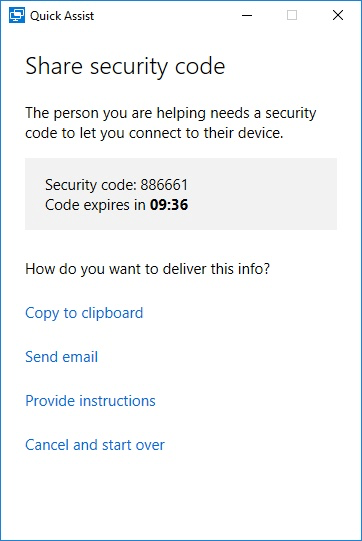Viewport: 362px width, 541px height.
Task: Close the Quick Assist window
Action: tap(338, 15)
